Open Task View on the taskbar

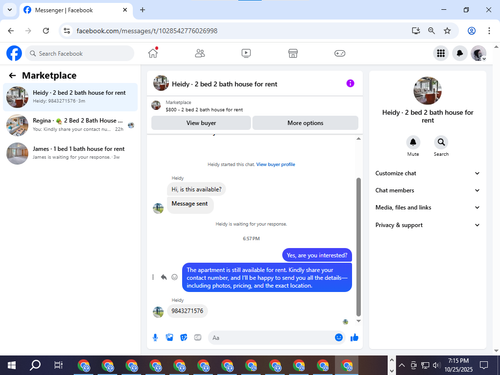coord(58,365)
